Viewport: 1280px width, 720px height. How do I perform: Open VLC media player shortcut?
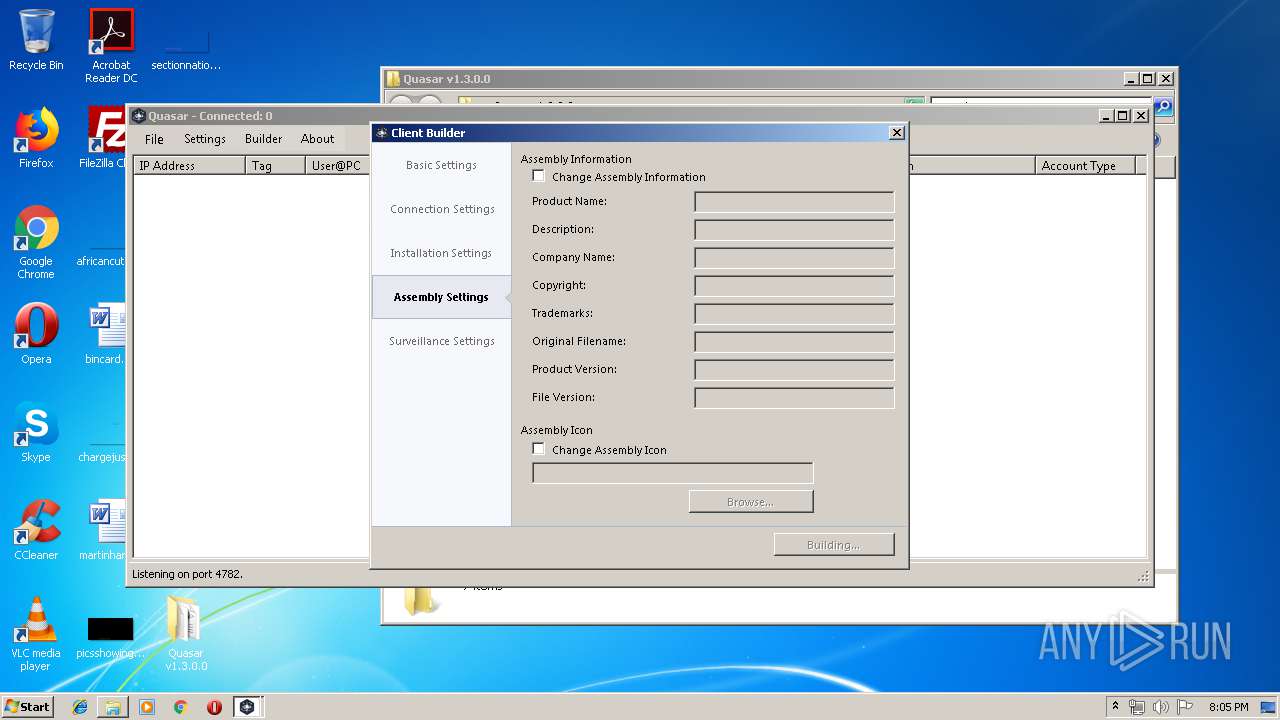[36, 634]
